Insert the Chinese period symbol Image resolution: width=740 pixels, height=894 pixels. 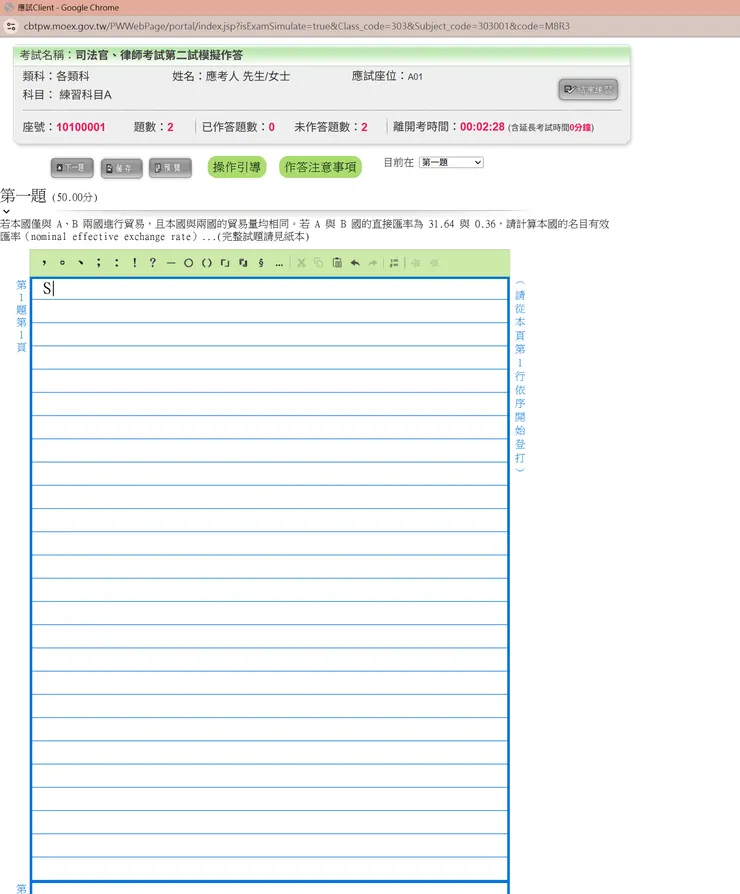click(x=62, y=263)
